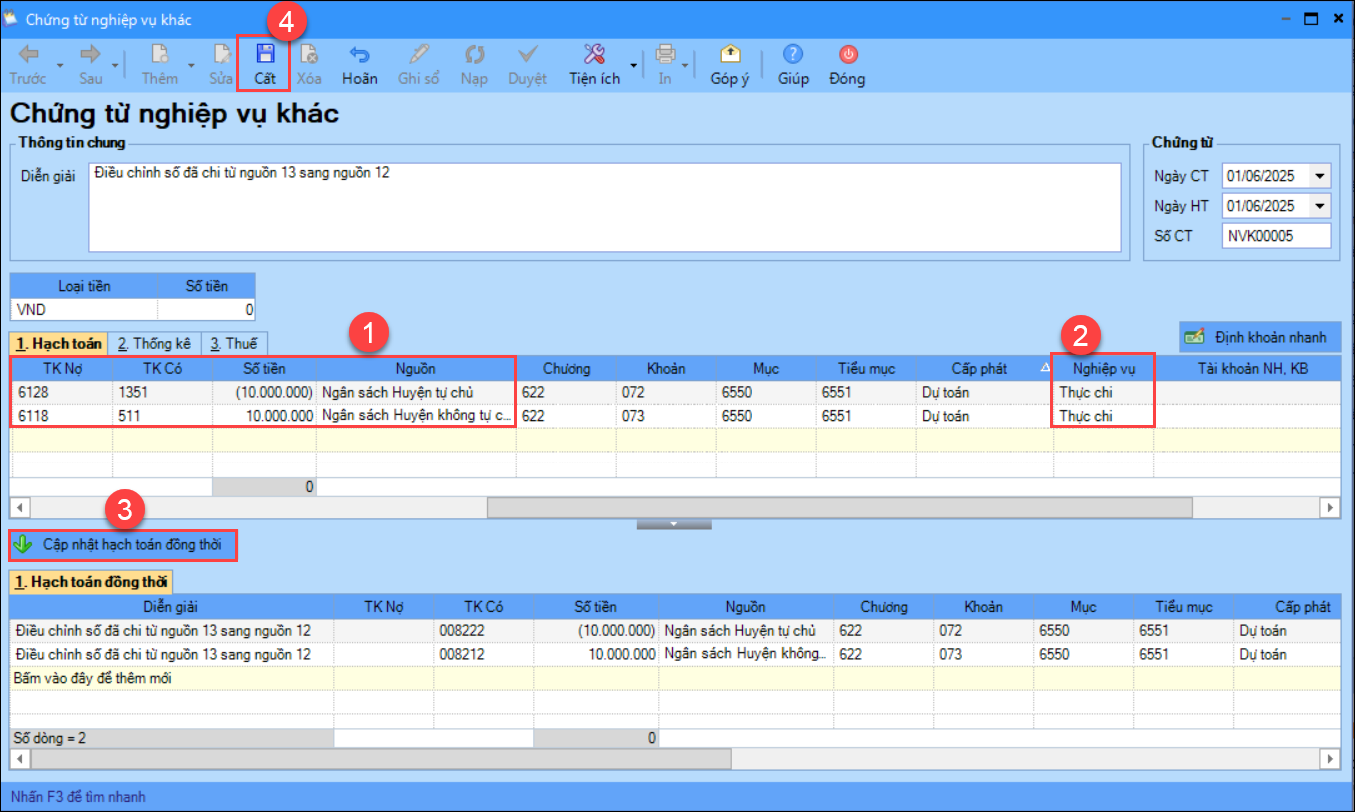Expand the In print dropdown arrow
1355x812 pixels.
coord(686,66)
